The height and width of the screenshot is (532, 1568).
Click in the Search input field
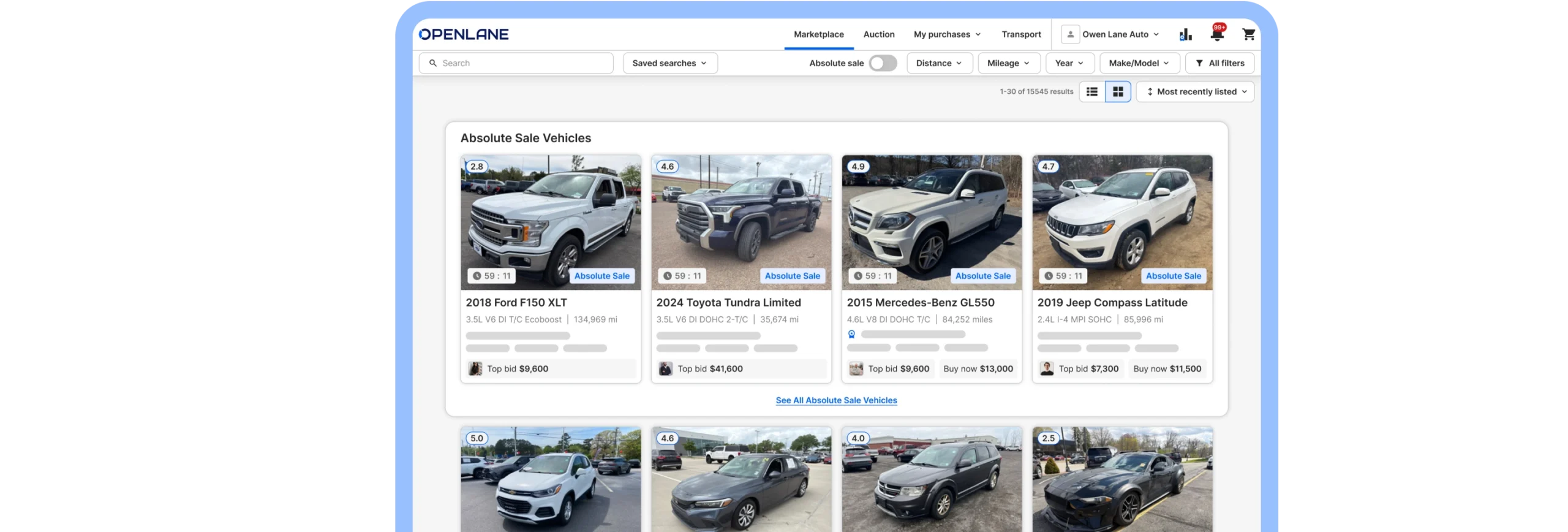pyautogui.click(x=516, y=63)
